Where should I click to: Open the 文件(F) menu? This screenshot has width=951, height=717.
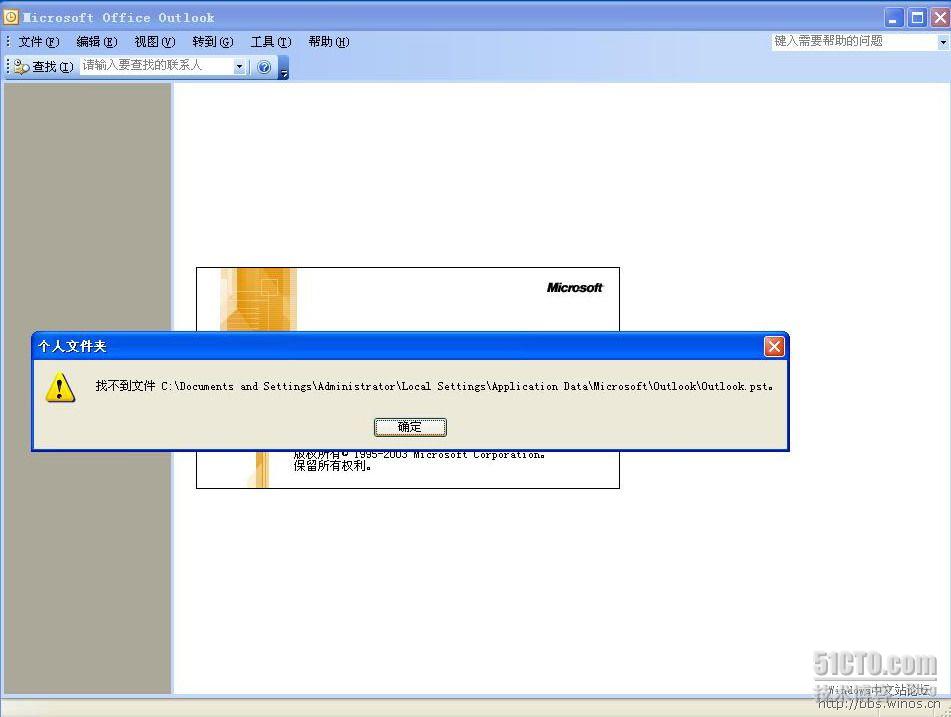point(39,42)
